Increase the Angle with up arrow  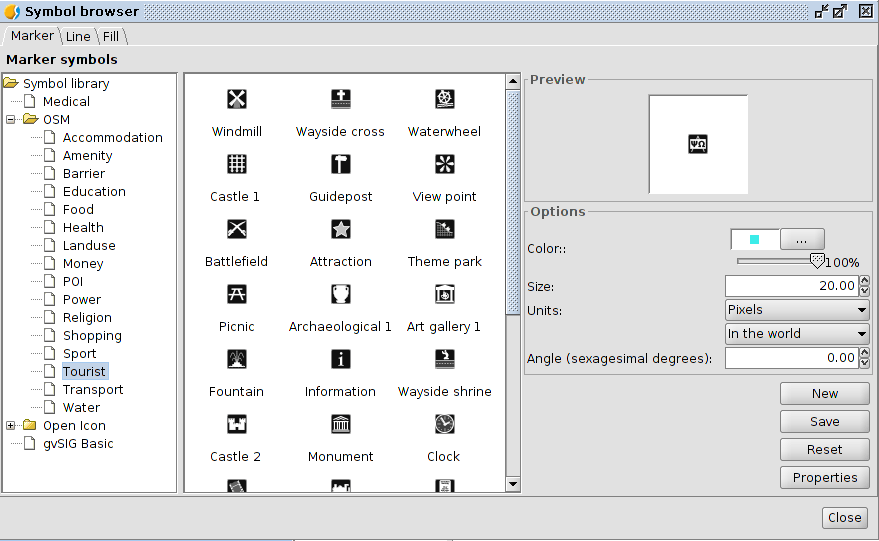864,352
